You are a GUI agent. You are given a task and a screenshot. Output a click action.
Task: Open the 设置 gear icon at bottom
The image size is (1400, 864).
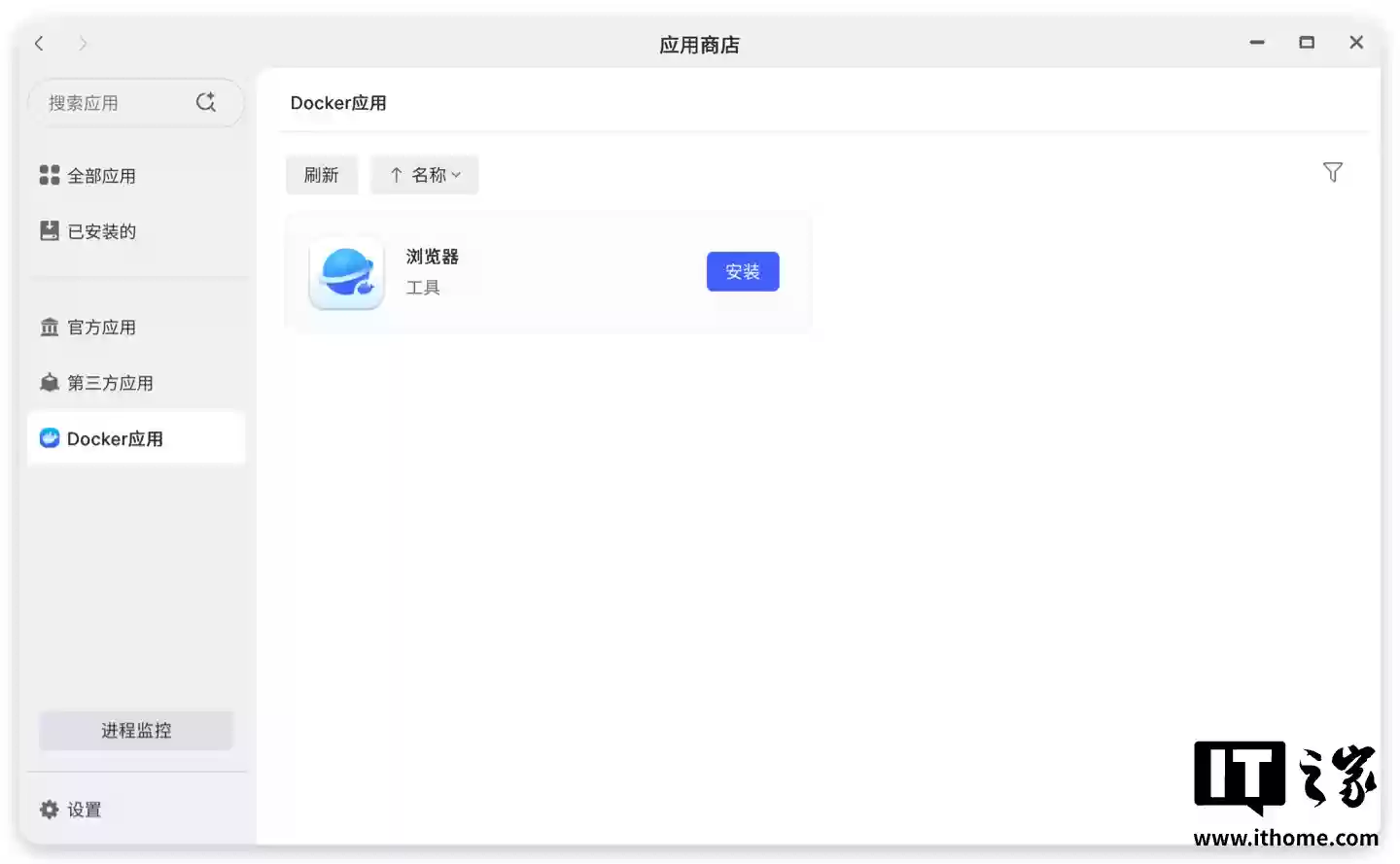coord(49,808)
